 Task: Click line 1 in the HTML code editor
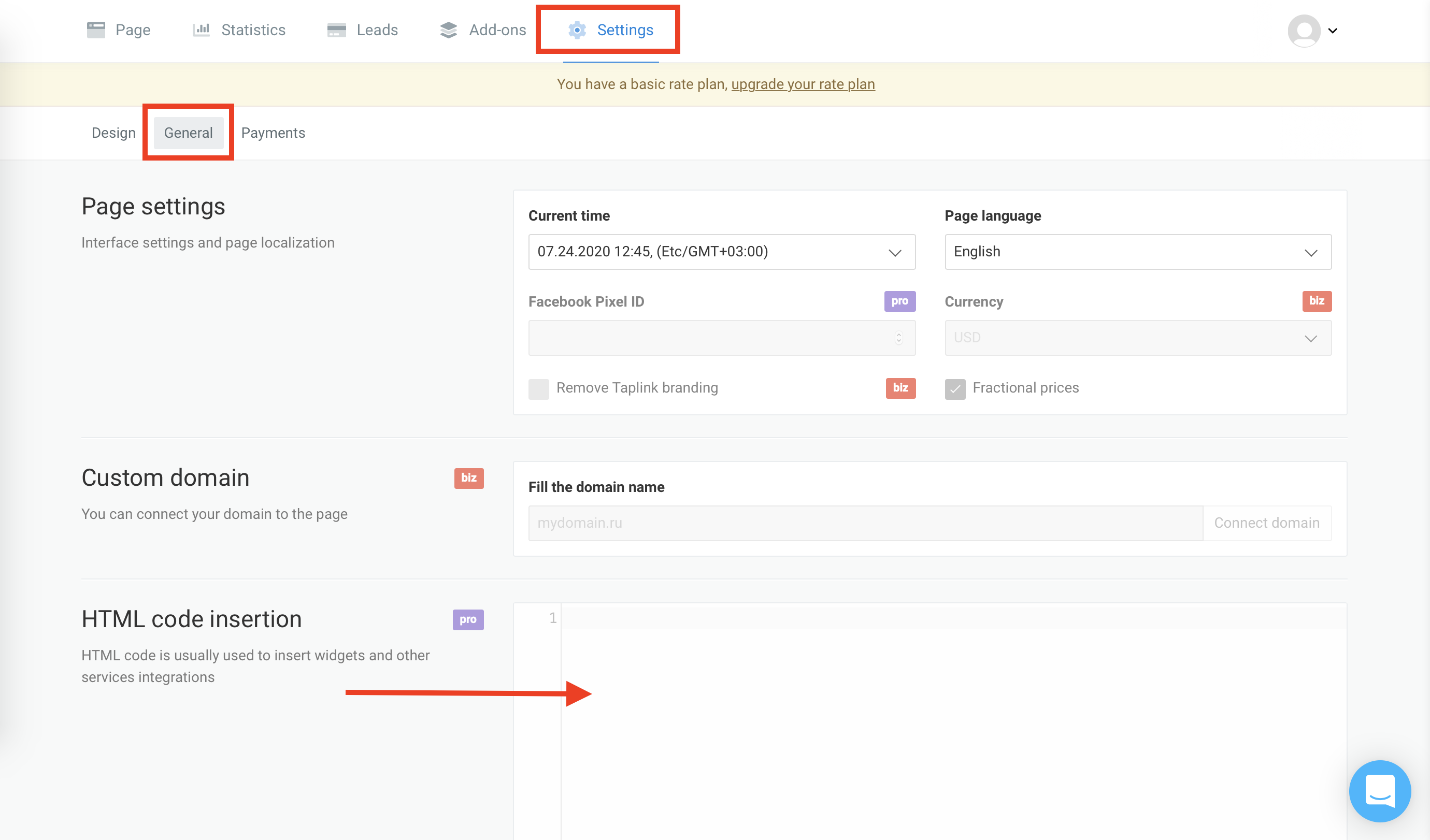[x=953, y=618]
